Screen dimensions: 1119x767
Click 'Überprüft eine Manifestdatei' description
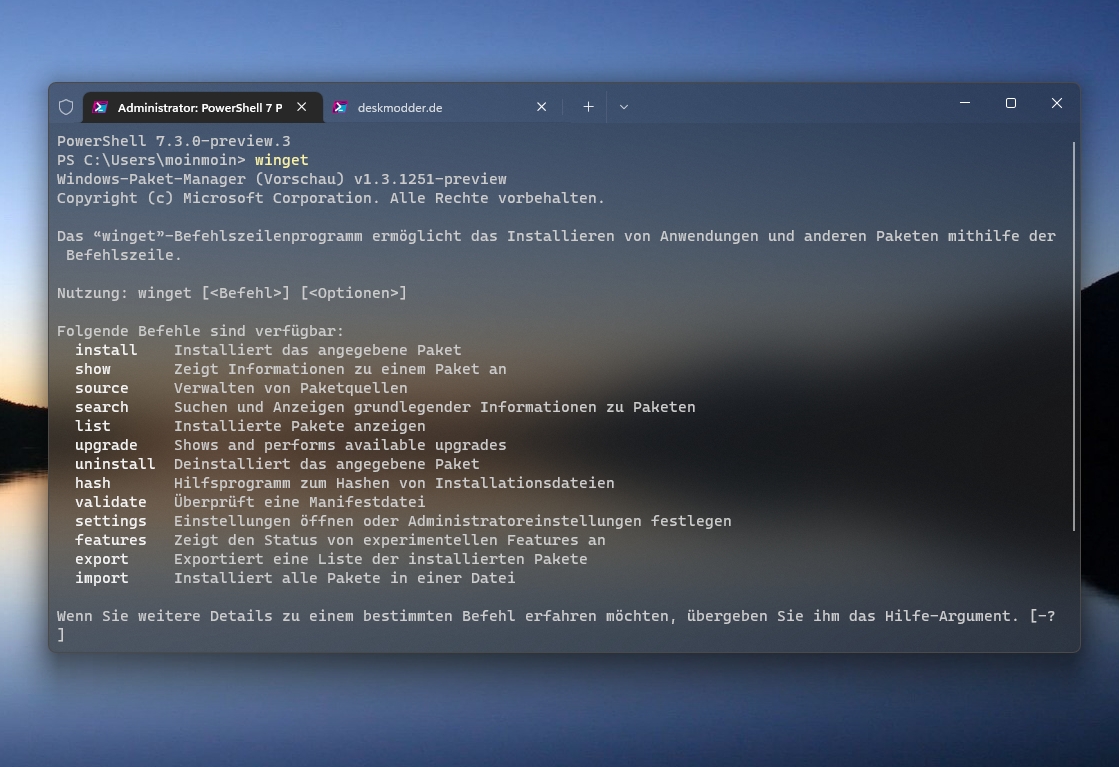[x=300, y=502]
